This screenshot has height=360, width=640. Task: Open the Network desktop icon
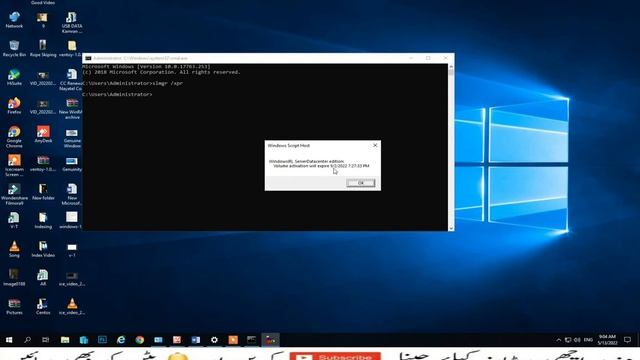point(14,20)
